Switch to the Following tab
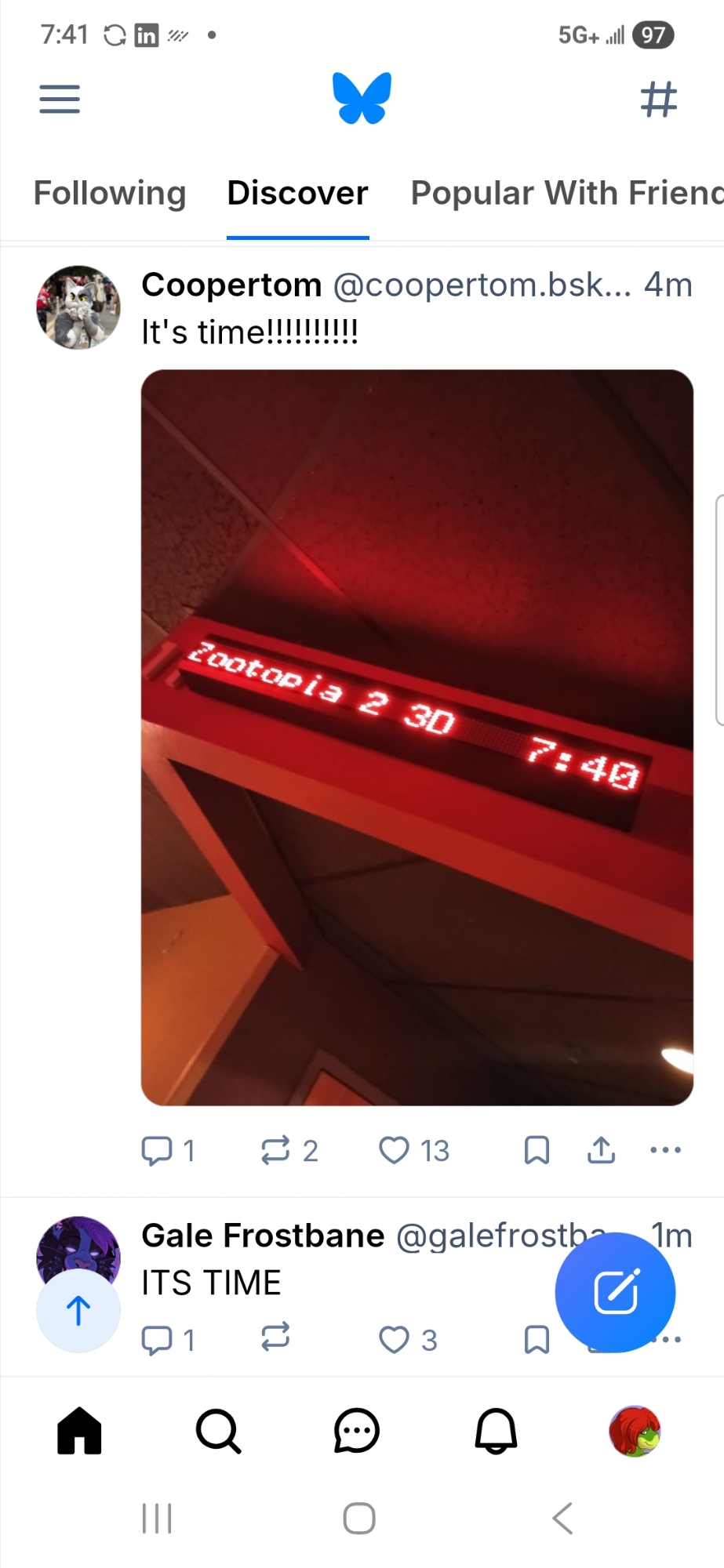Image resolution: width=724 pixels, height=1568 pixels. point(110,193)
